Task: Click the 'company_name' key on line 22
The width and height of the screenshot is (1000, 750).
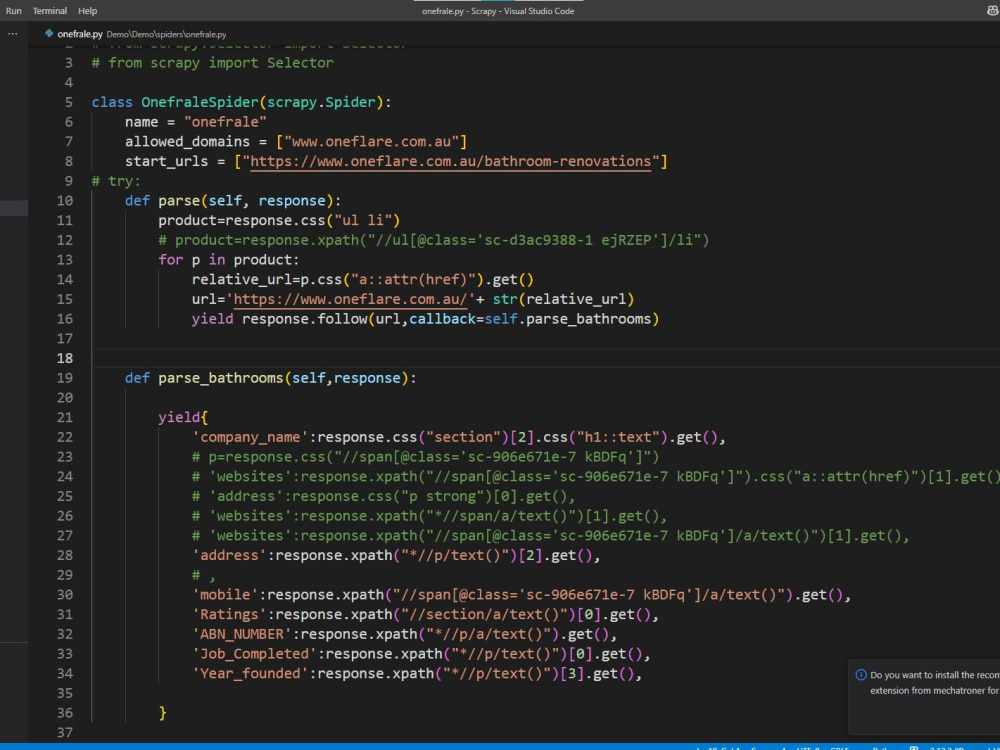Action: (250, 438)
